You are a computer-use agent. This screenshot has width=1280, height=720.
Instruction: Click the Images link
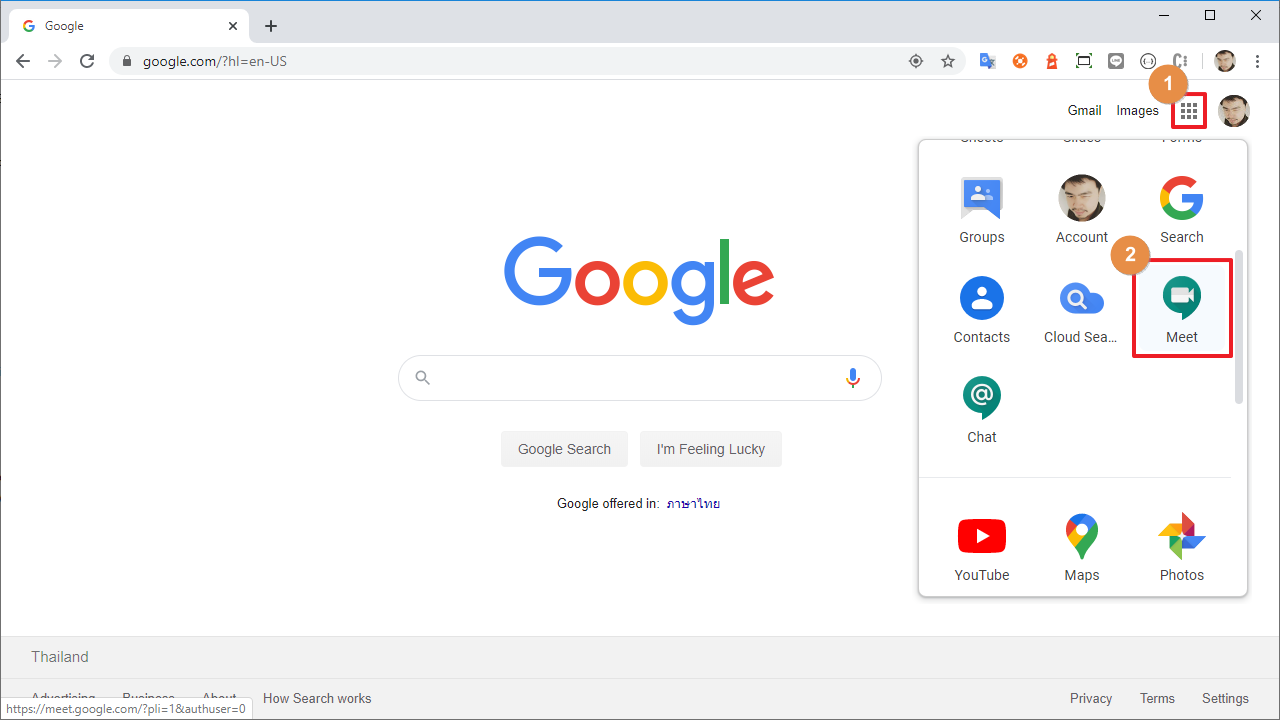pos(1137,111)
